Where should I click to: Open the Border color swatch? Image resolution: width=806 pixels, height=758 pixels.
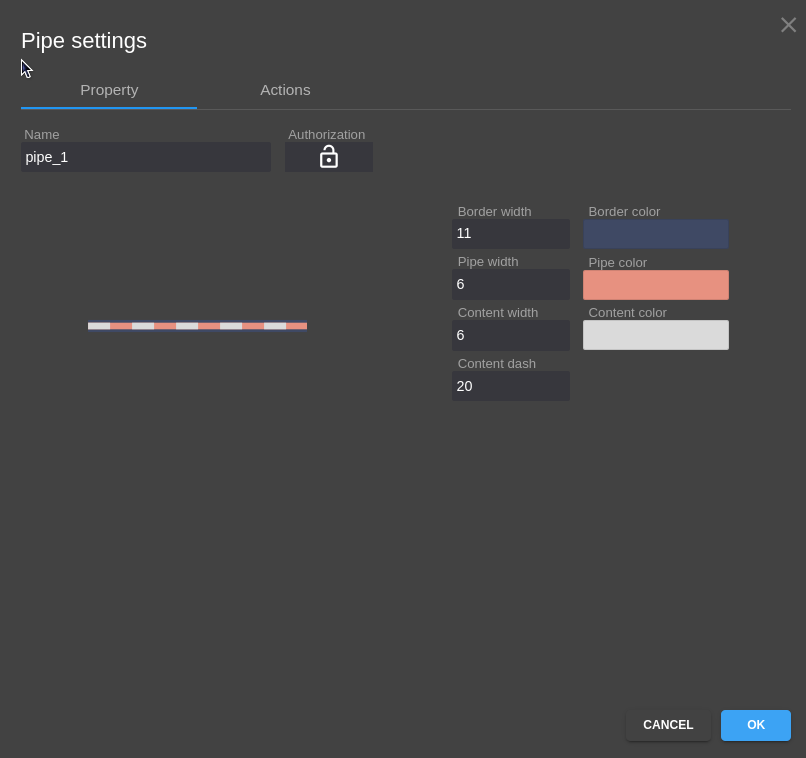[656, 234]
